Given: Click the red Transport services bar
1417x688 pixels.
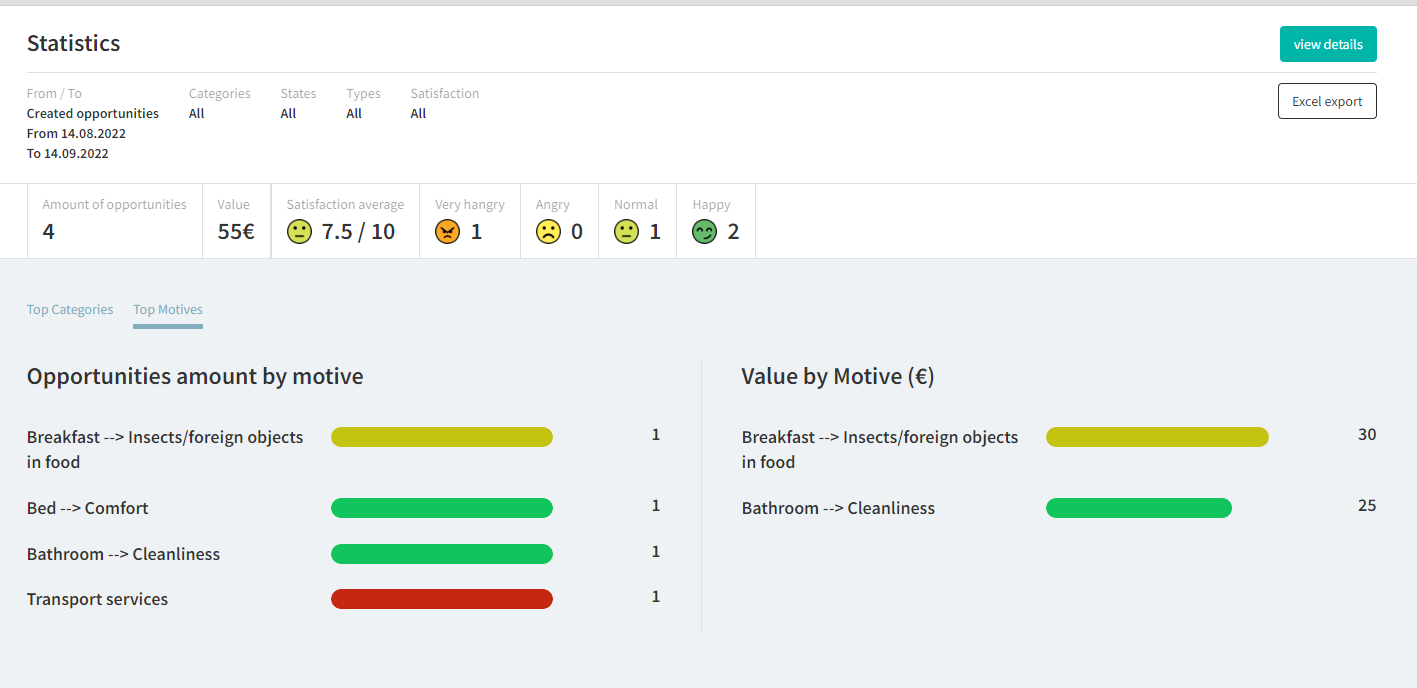Looking at the screenshot, I should tap(441, 599).
